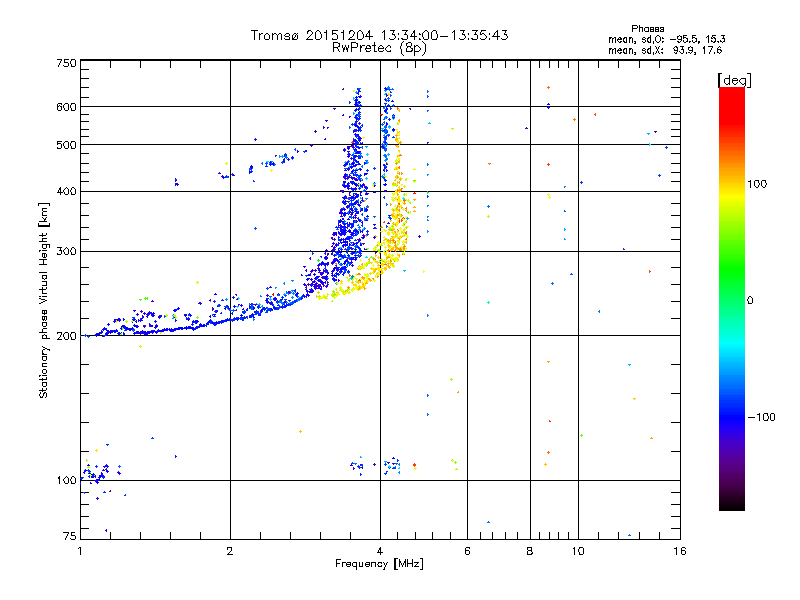Click the '-100' colorbar tick label
The width and height of the screenshot is (800, 600).
(x=761, y=417)
